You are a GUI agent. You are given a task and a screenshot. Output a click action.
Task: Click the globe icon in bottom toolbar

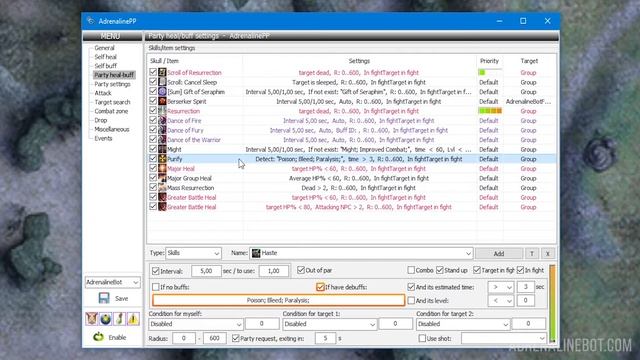(x=105, y=319)
